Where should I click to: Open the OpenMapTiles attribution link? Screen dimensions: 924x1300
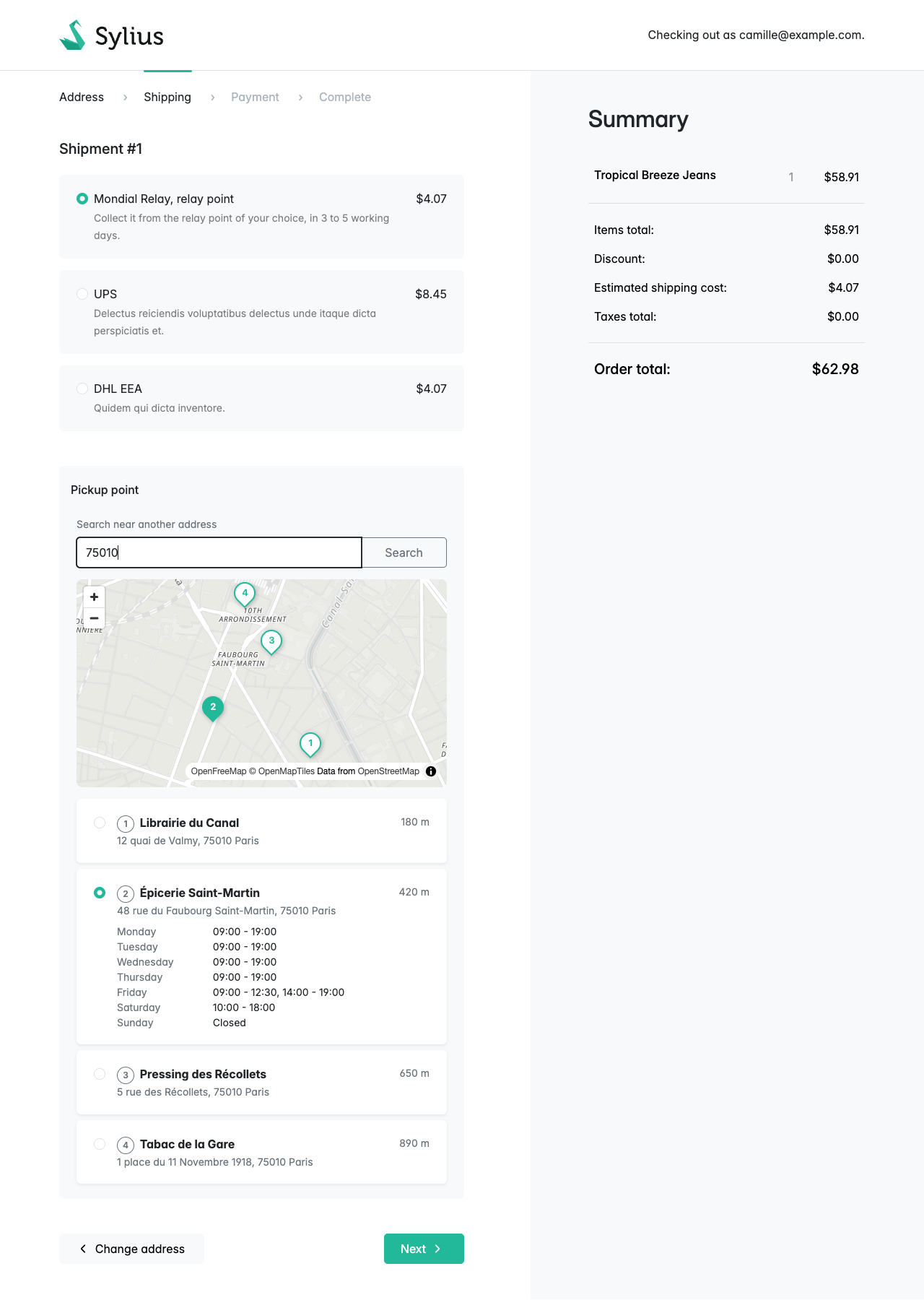[282, 771]
